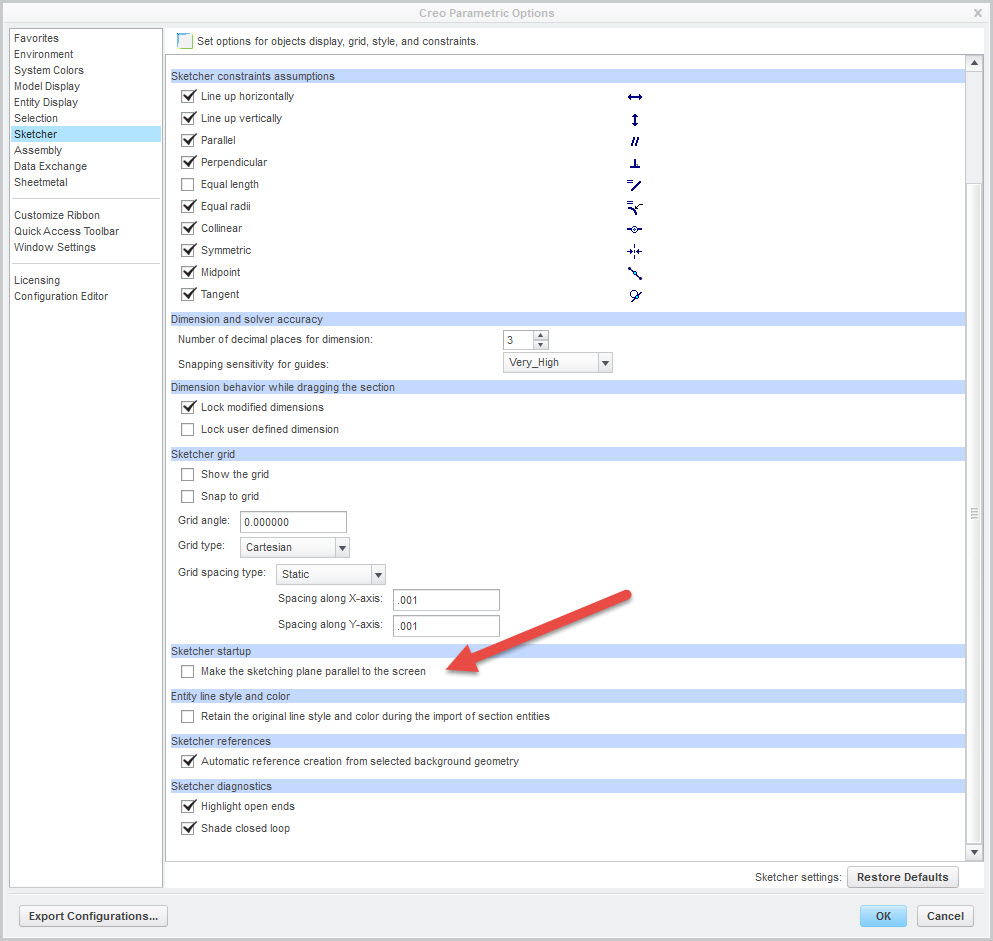Toggle Automatic reference creation checkbox
The height and width of the screenshot is (941, 993).
point(188,761)
